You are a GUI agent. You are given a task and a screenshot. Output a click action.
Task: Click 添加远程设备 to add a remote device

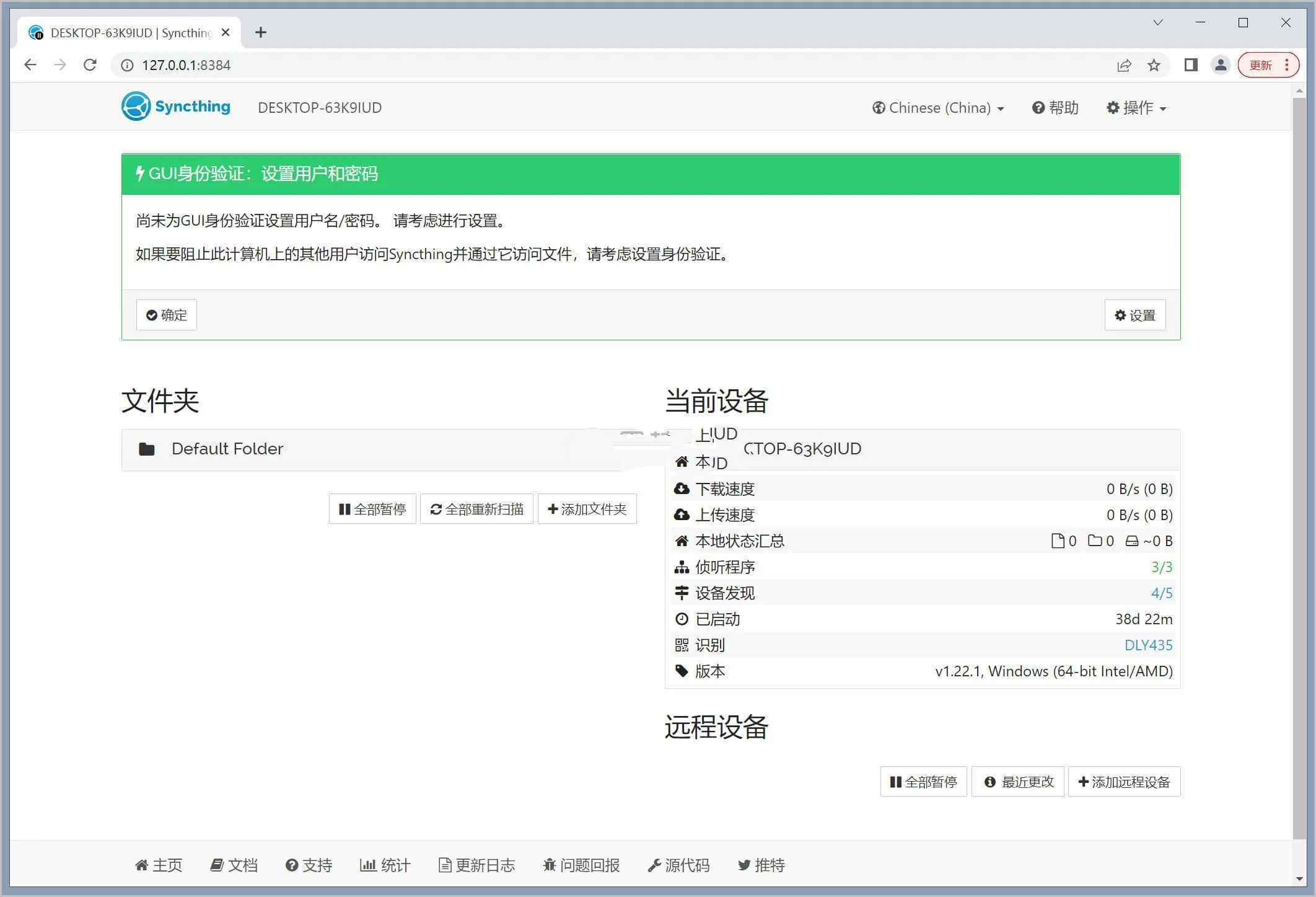click(1123, 781)
